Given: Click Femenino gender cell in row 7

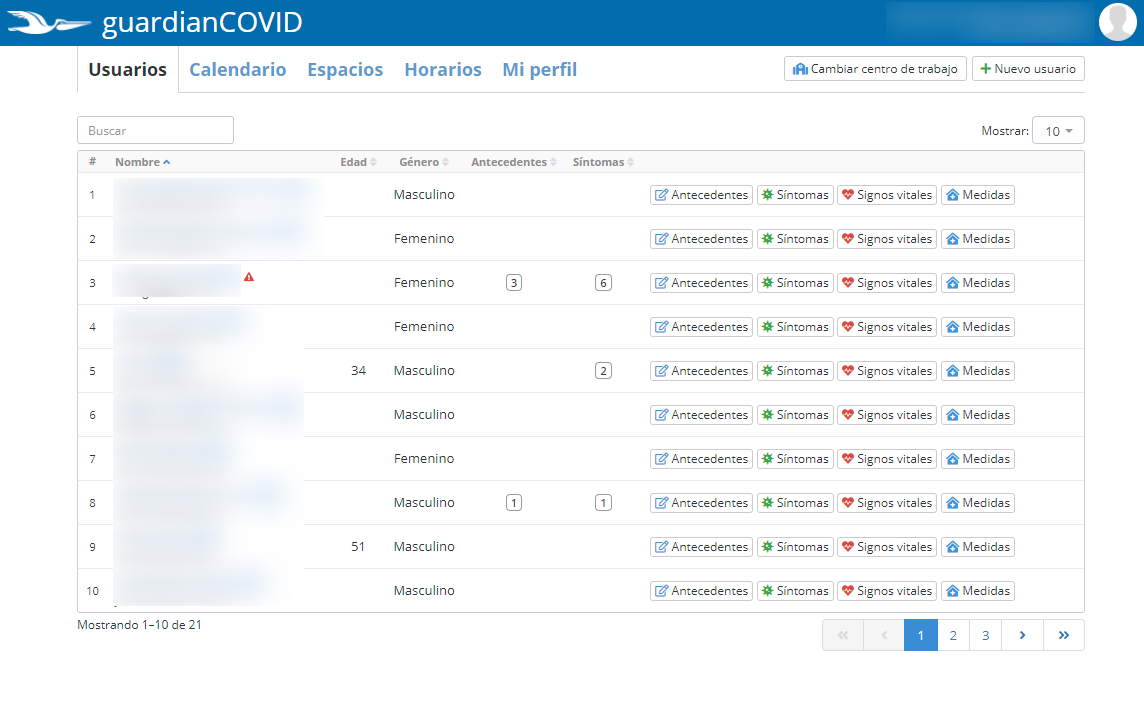Looking at the screenshot, I should pos(424,458).
